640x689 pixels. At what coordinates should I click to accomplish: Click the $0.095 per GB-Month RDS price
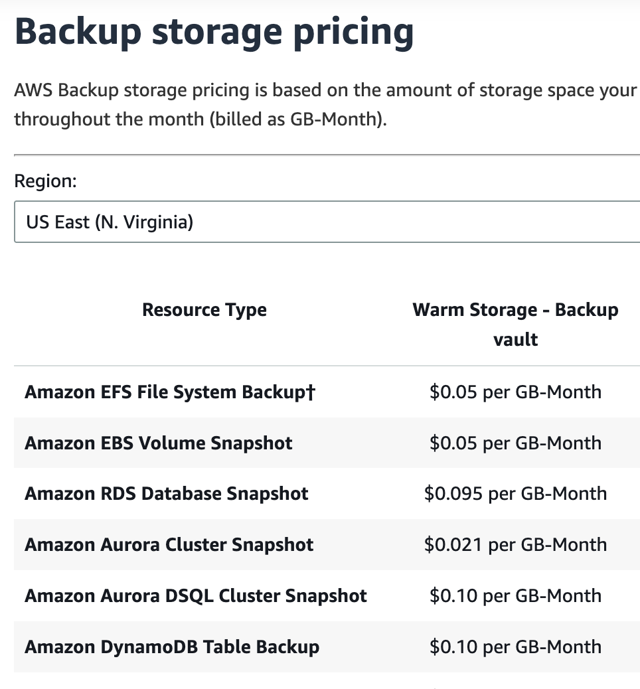click(515, 493)
